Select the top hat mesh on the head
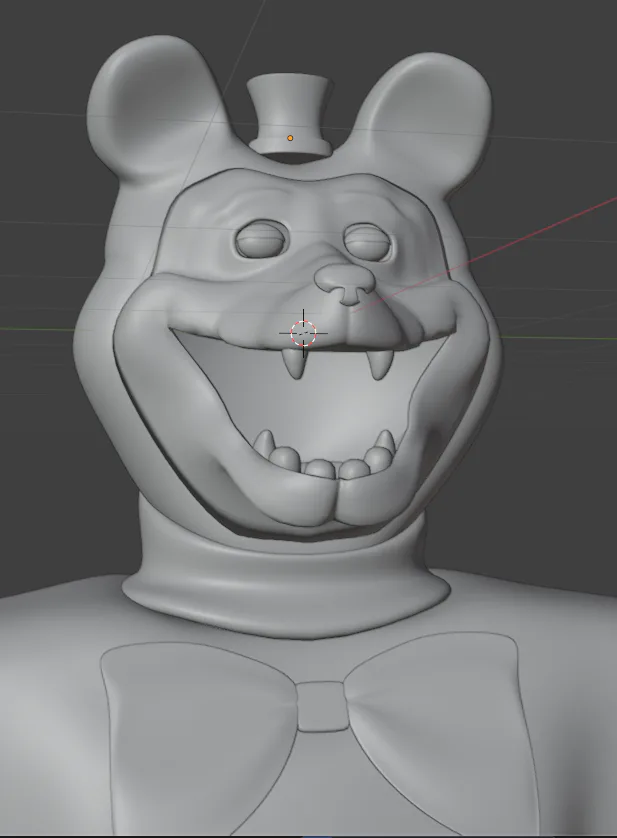The image size is (617, 838). pos(289,114)
